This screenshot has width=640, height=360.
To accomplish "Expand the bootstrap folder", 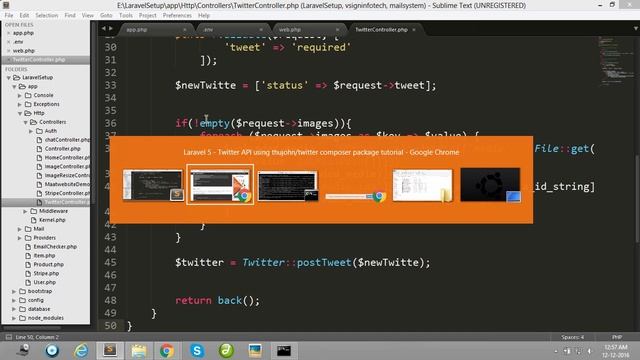I will pyautogui.click(x=14, y=291).
